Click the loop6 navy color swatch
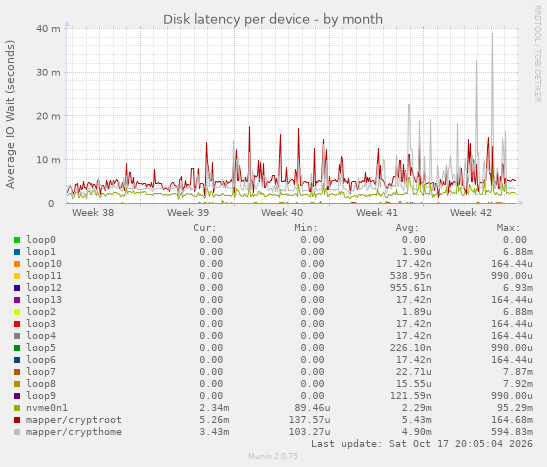 17,360
